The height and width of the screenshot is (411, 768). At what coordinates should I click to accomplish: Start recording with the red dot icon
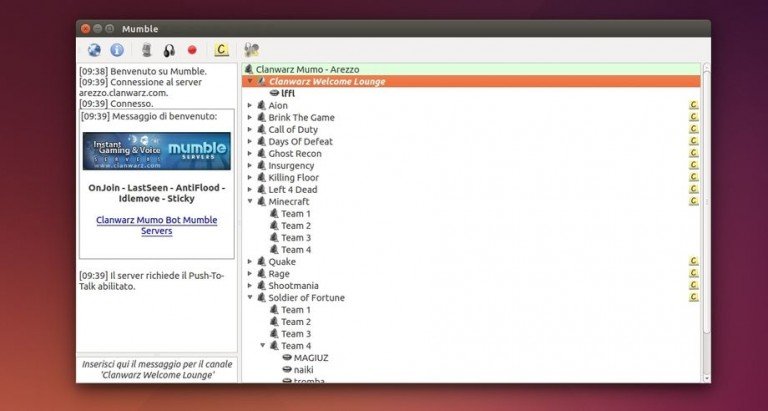pyautogui.click(x=192, y=49)
